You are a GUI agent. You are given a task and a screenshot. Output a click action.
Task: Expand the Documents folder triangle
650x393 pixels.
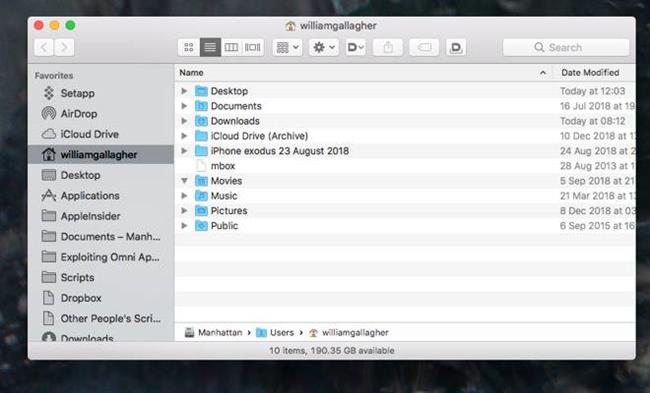coord(184,106)
